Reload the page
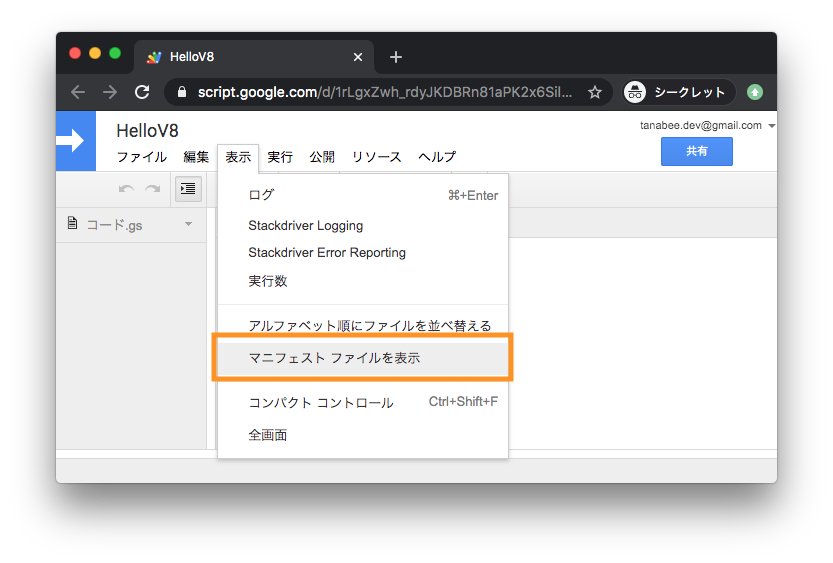This screenshot has height=563, width=833. [x=142, y=92]
